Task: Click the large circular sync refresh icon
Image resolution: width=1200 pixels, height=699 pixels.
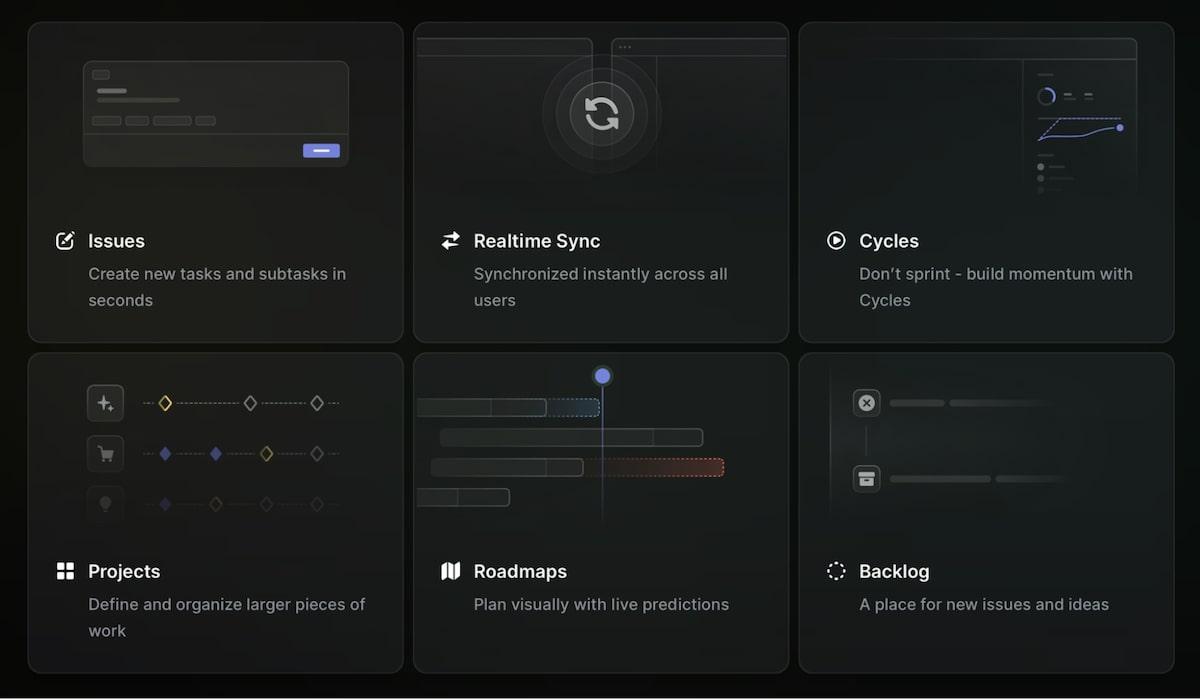Action: (601, 113)
